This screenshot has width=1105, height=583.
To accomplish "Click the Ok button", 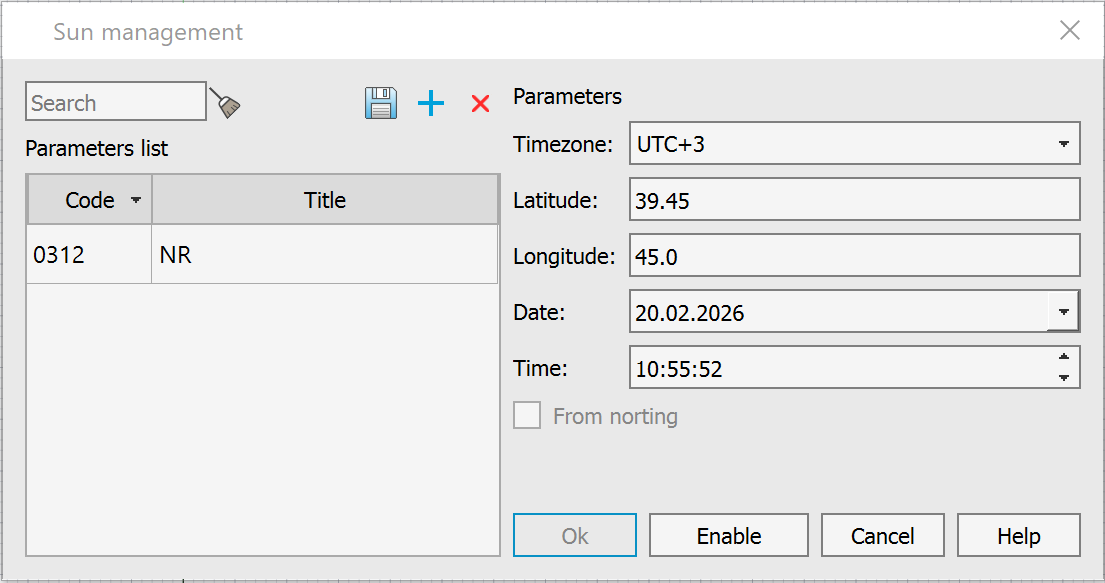I will (x=575, y=536).
